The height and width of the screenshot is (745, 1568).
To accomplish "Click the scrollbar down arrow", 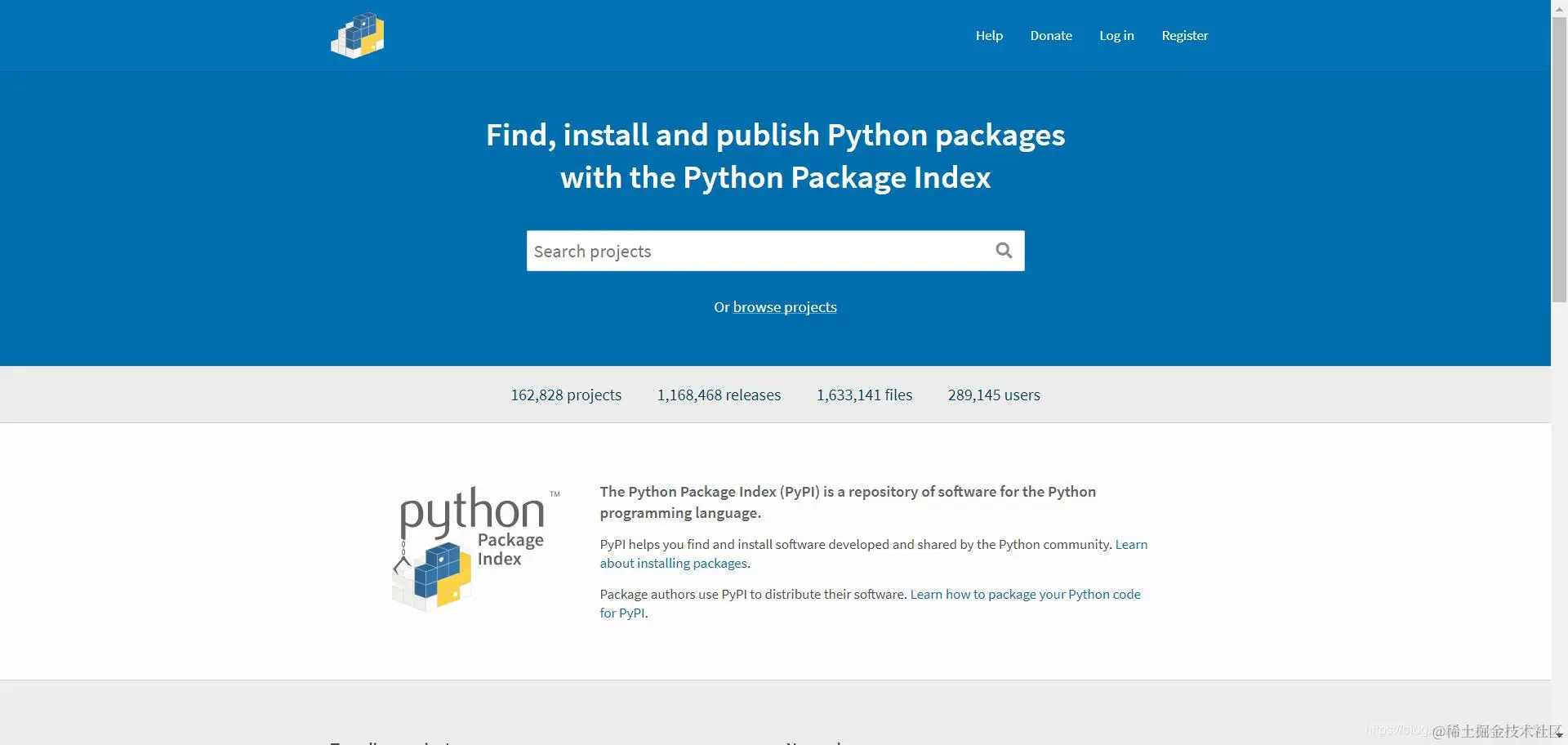I will click(1559, 736).
